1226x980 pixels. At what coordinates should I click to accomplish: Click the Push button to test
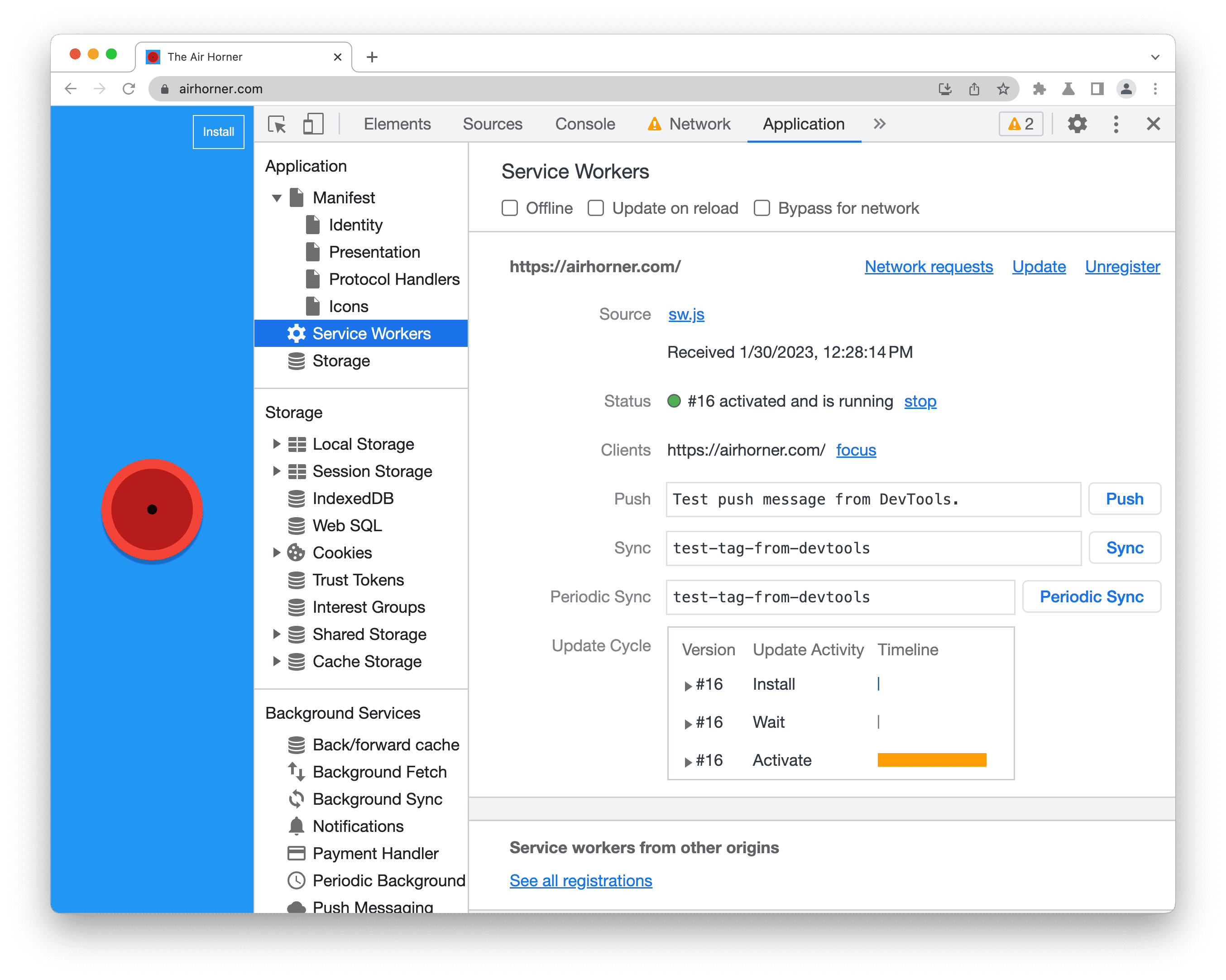click(1125, 499)
